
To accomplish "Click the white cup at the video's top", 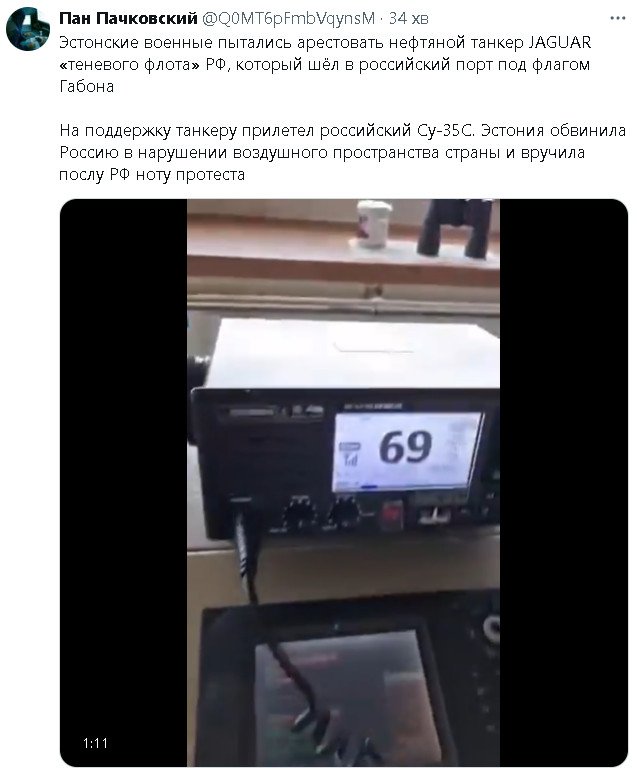I will click(374, 222).
